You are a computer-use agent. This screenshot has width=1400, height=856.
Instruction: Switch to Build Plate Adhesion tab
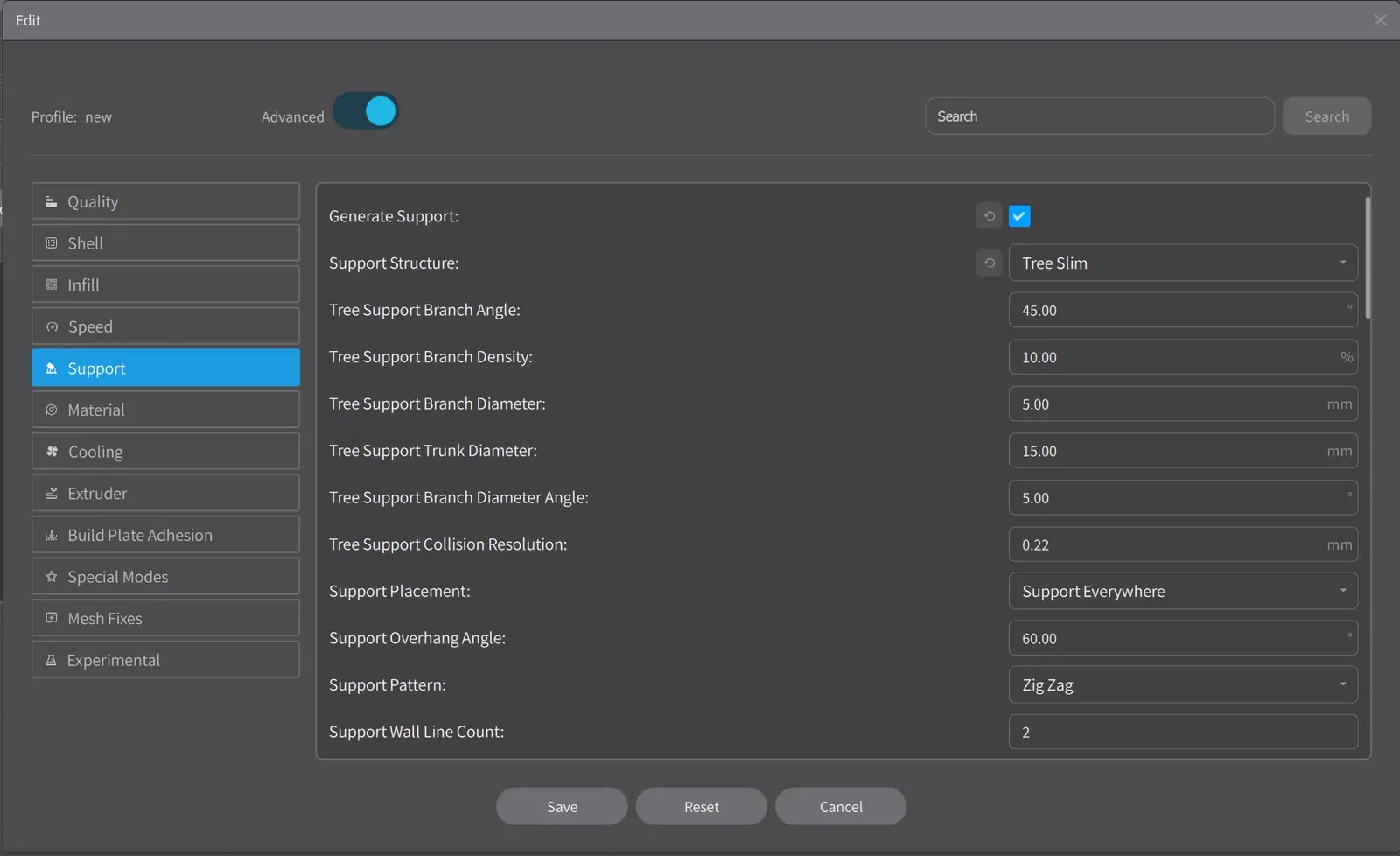point(165,535)
